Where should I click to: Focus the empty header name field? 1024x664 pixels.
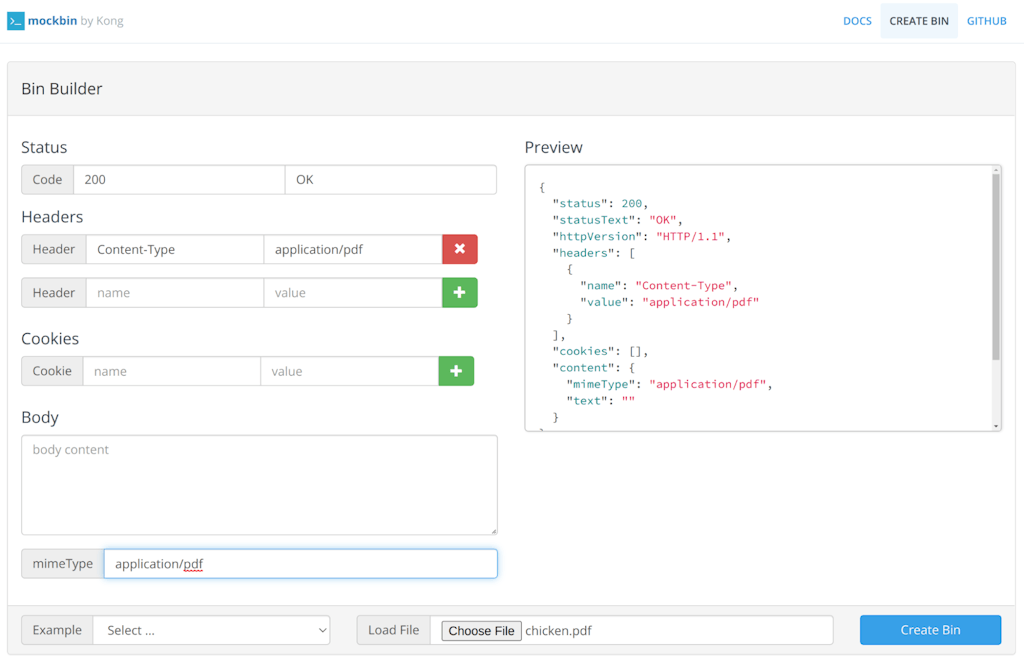pos(174,293)
